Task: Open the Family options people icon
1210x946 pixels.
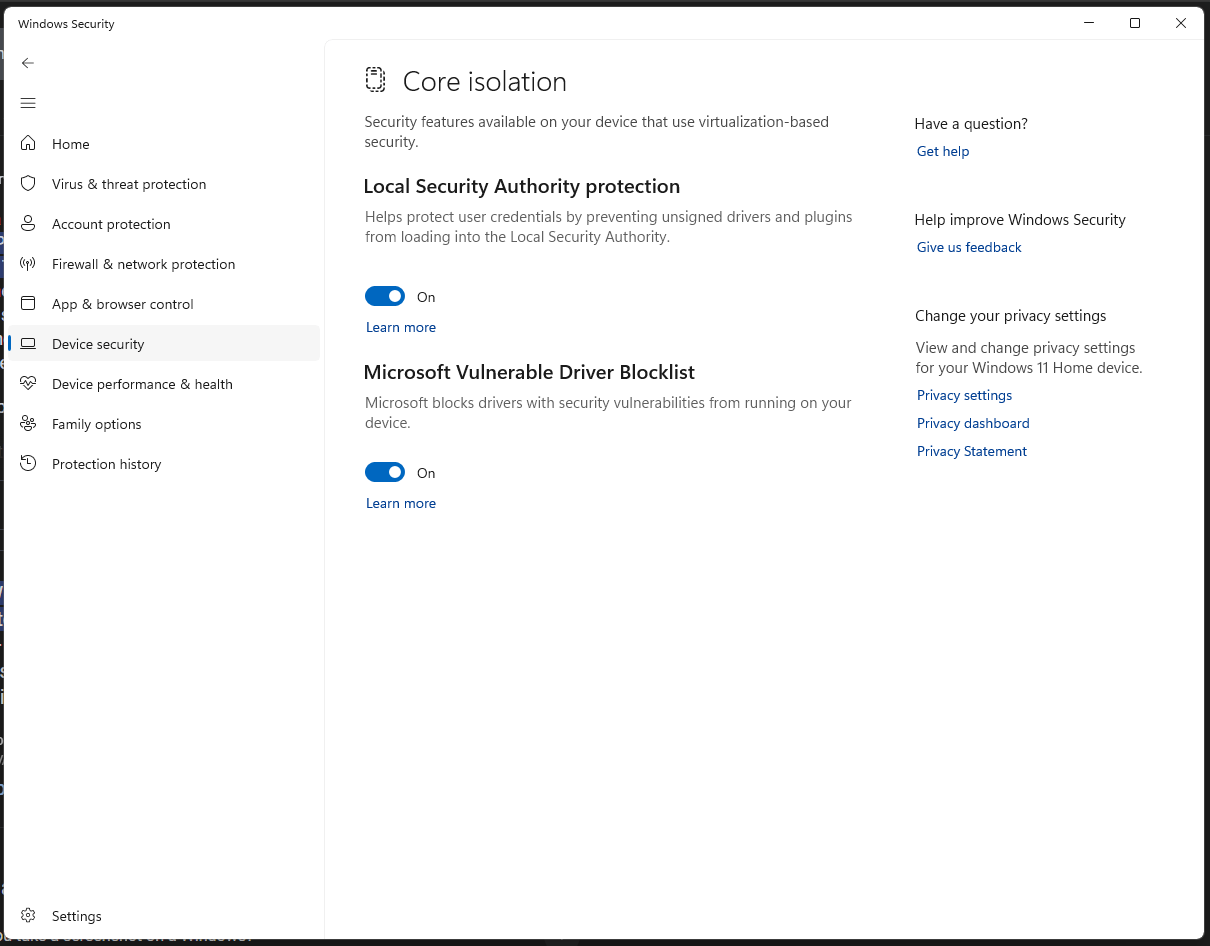Action: point(29,423)
